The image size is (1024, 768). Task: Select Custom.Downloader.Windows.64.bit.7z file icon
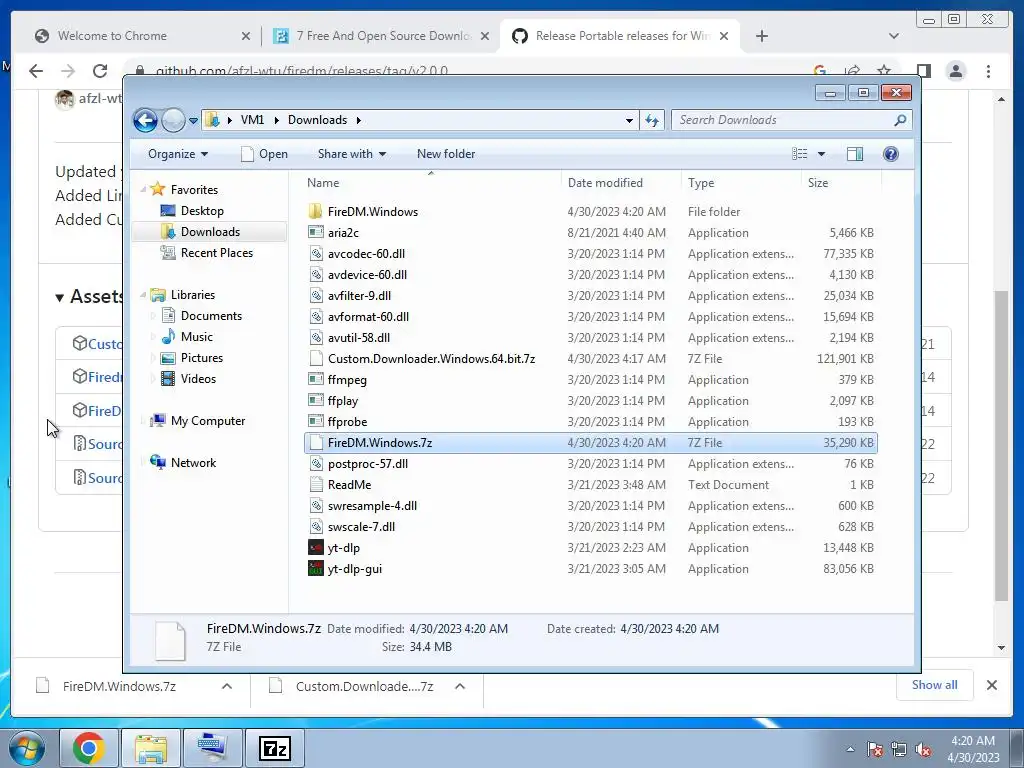(x=315, y=359)
